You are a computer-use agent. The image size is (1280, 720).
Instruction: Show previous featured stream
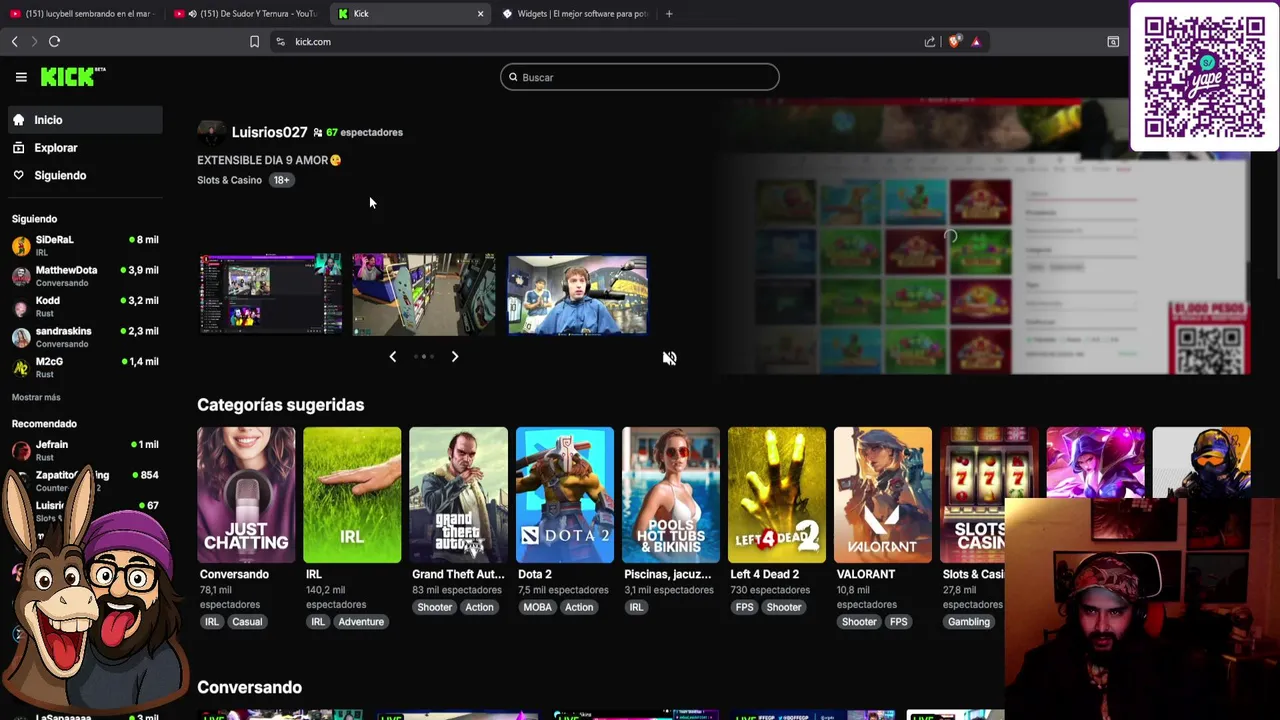point(392,356)
